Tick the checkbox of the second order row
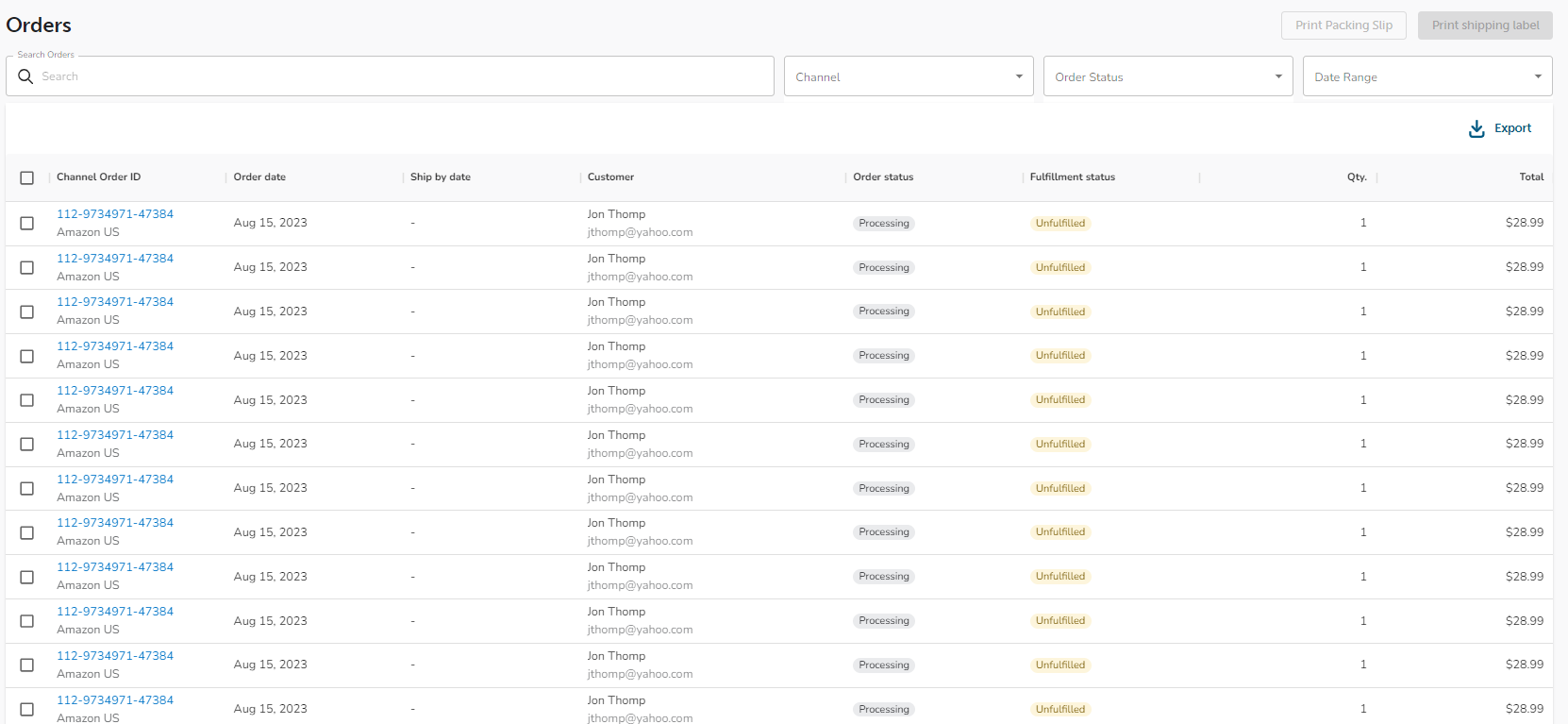Screen dimensions: 1568x724 pos(27,268)
